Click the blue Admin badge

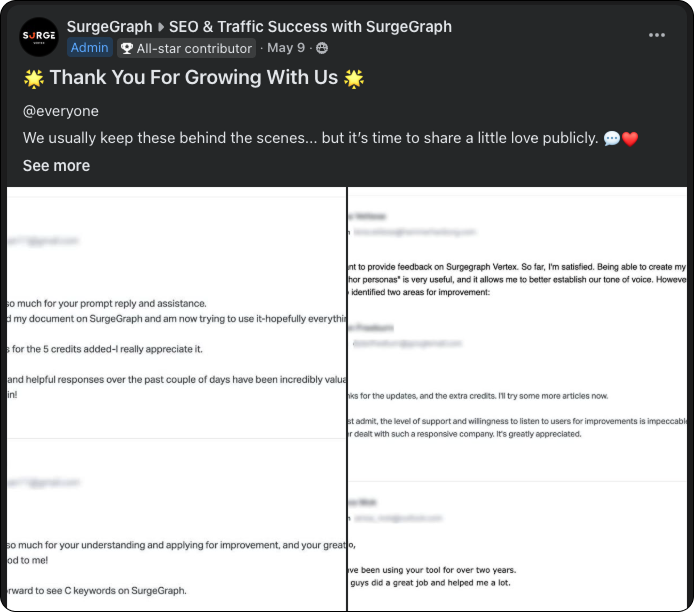point(89,48)
